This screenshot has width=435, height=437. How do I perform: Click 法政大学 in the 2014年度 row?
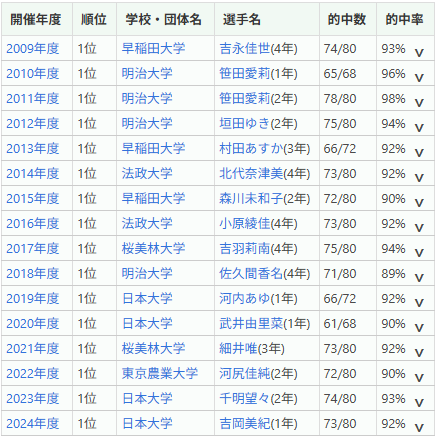coord(147,174)
